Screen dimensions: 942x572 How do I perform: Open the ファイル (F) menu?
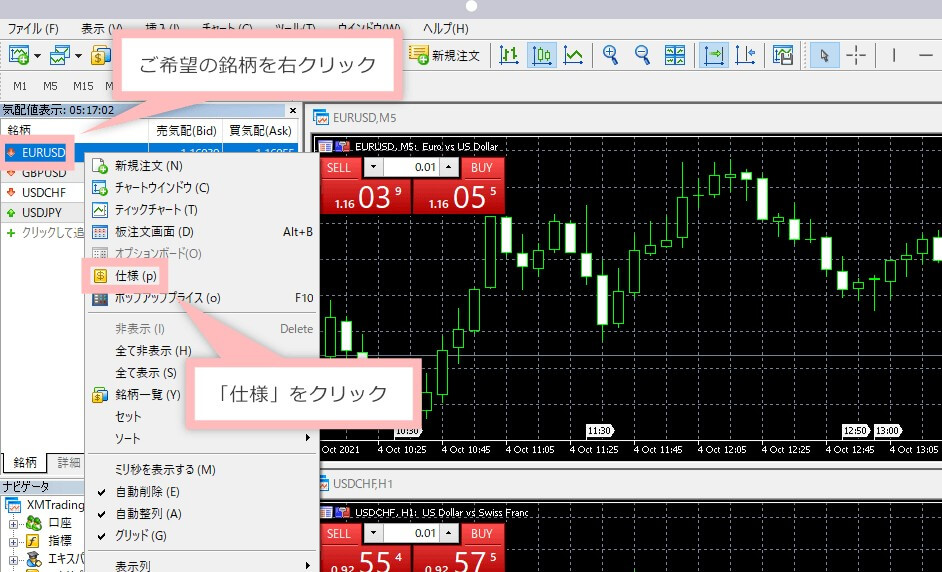click(x=33, y=28)
